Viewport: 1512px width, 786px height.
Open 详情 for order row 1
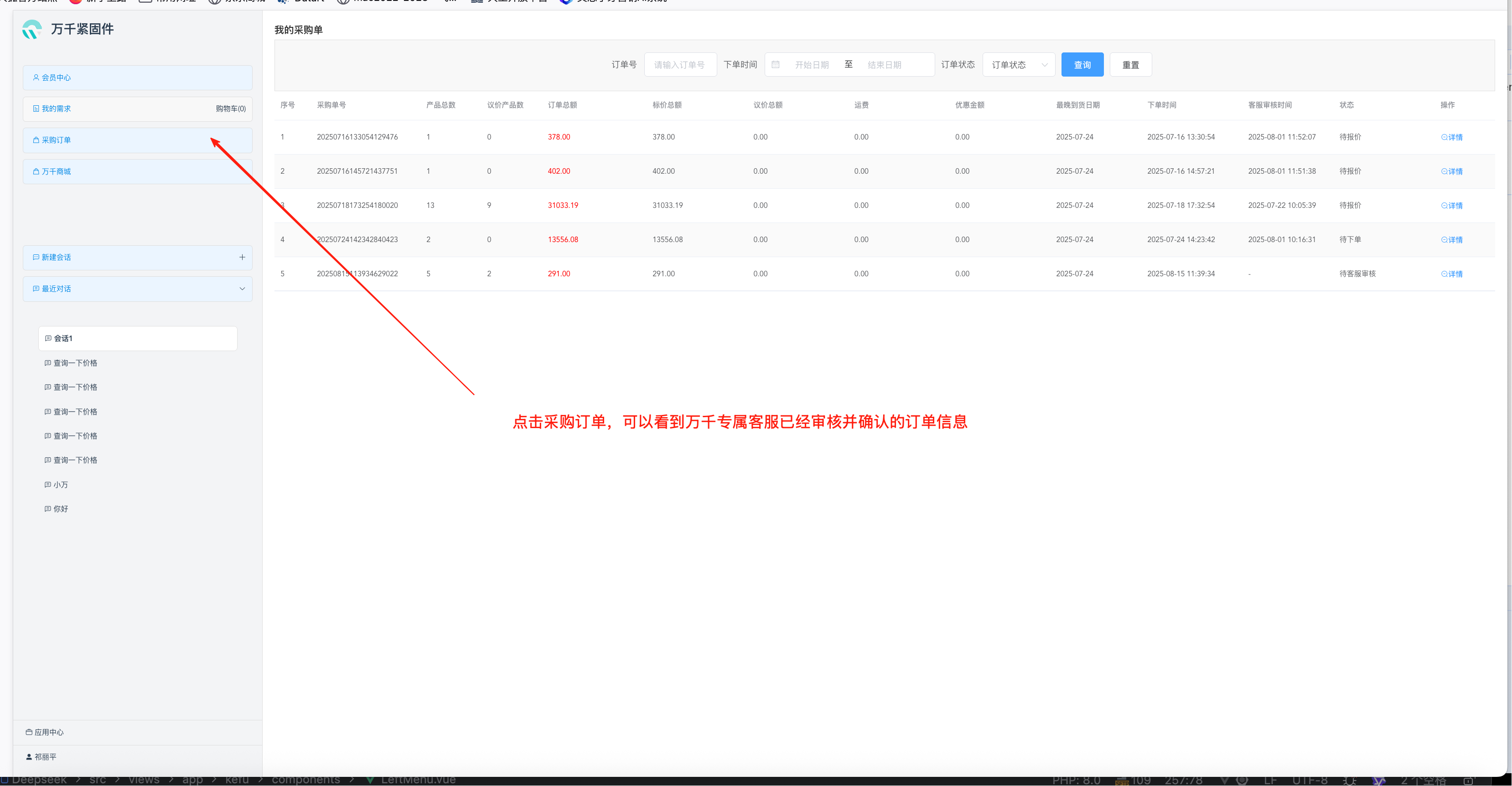click(x=1451, y=137)
